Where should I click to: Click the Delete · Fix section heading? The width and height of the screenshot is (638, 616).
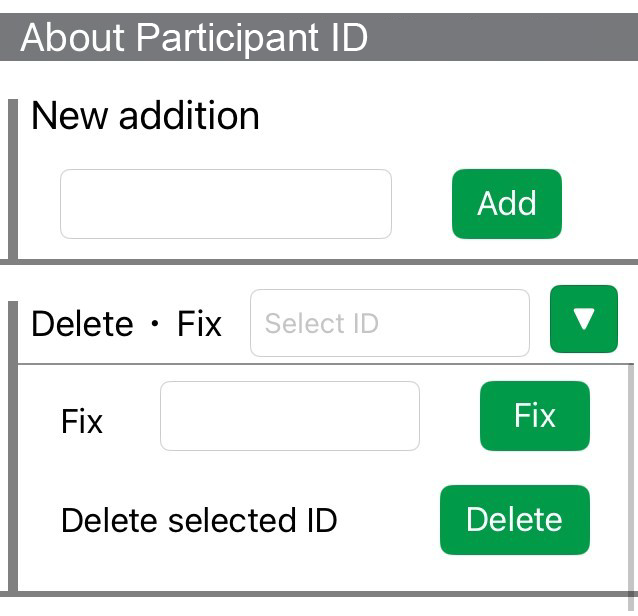pyautogui.click(x=126, y=324)
